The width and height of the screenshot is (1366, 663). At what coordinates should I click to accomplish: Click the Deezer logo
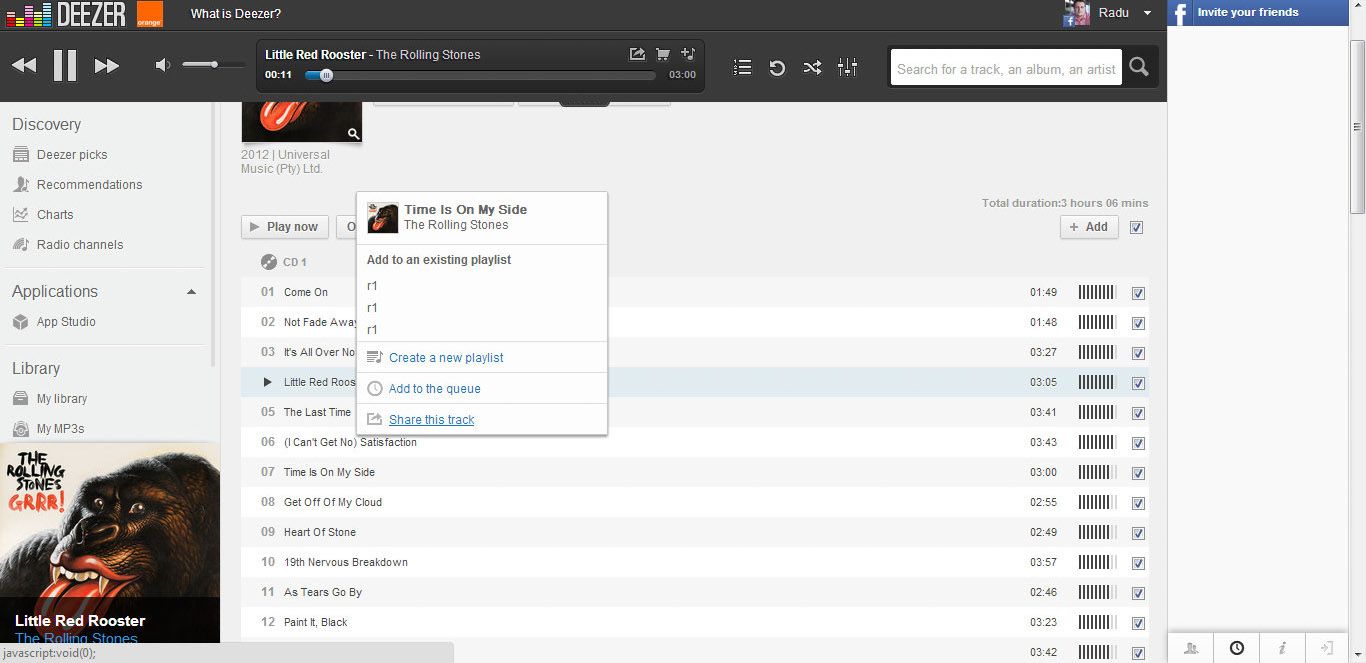click(66, 14)
